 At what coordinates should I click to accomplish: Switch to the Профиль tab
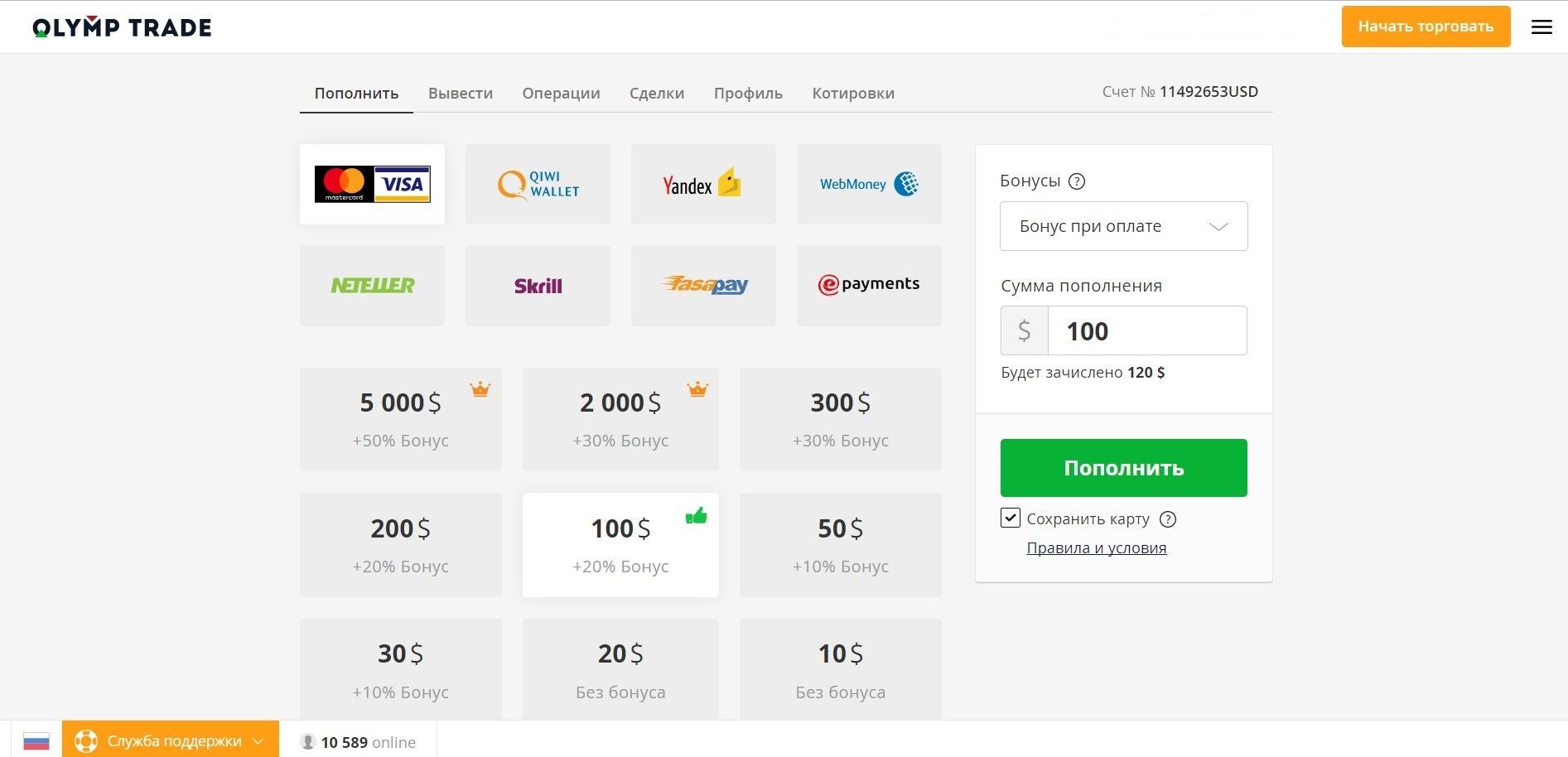(748, 94)
